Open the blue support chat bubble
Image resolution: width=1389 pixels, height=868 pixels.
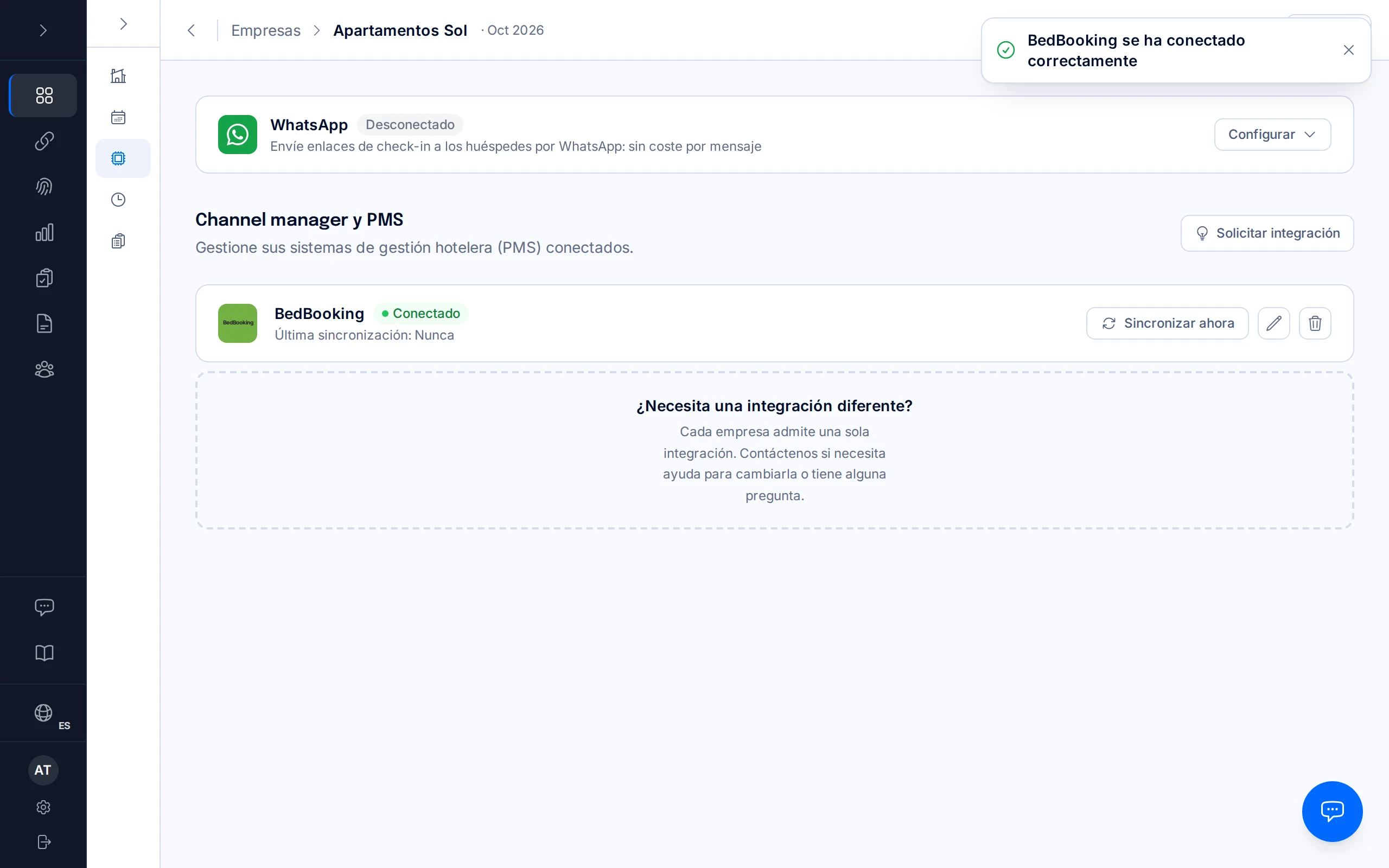[1332, 811]
